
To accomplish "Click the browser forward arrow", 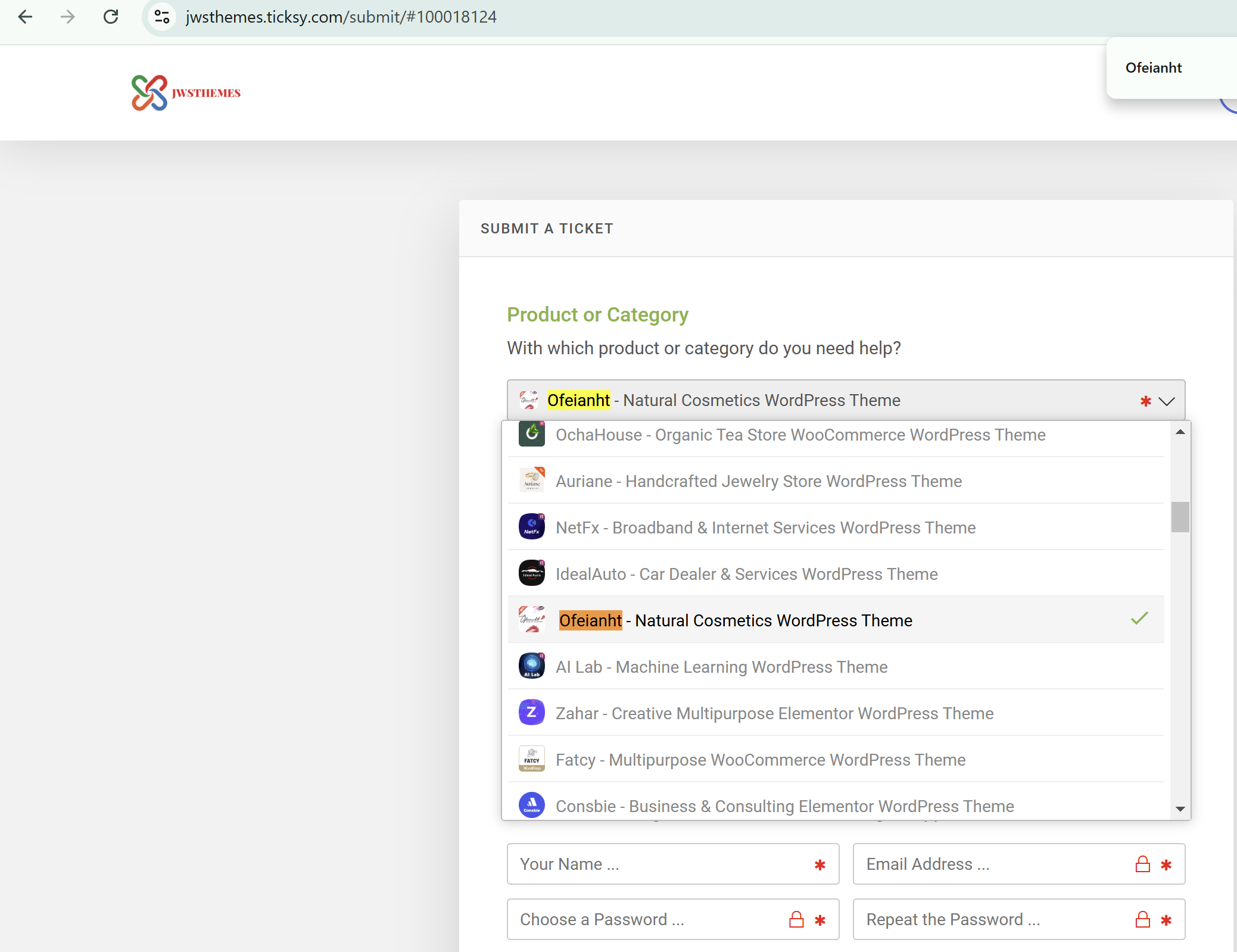I will [68, 17].
